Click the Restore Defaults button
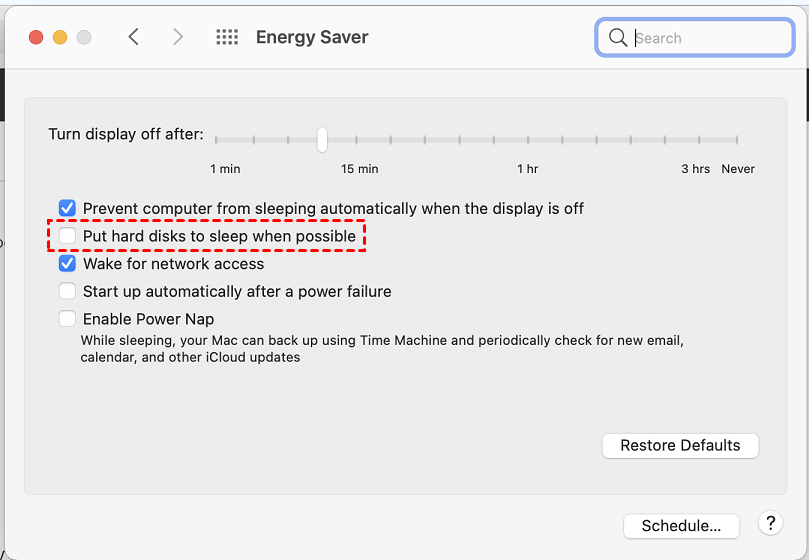This screenshot has width=809, height=560. pos(680,445)
